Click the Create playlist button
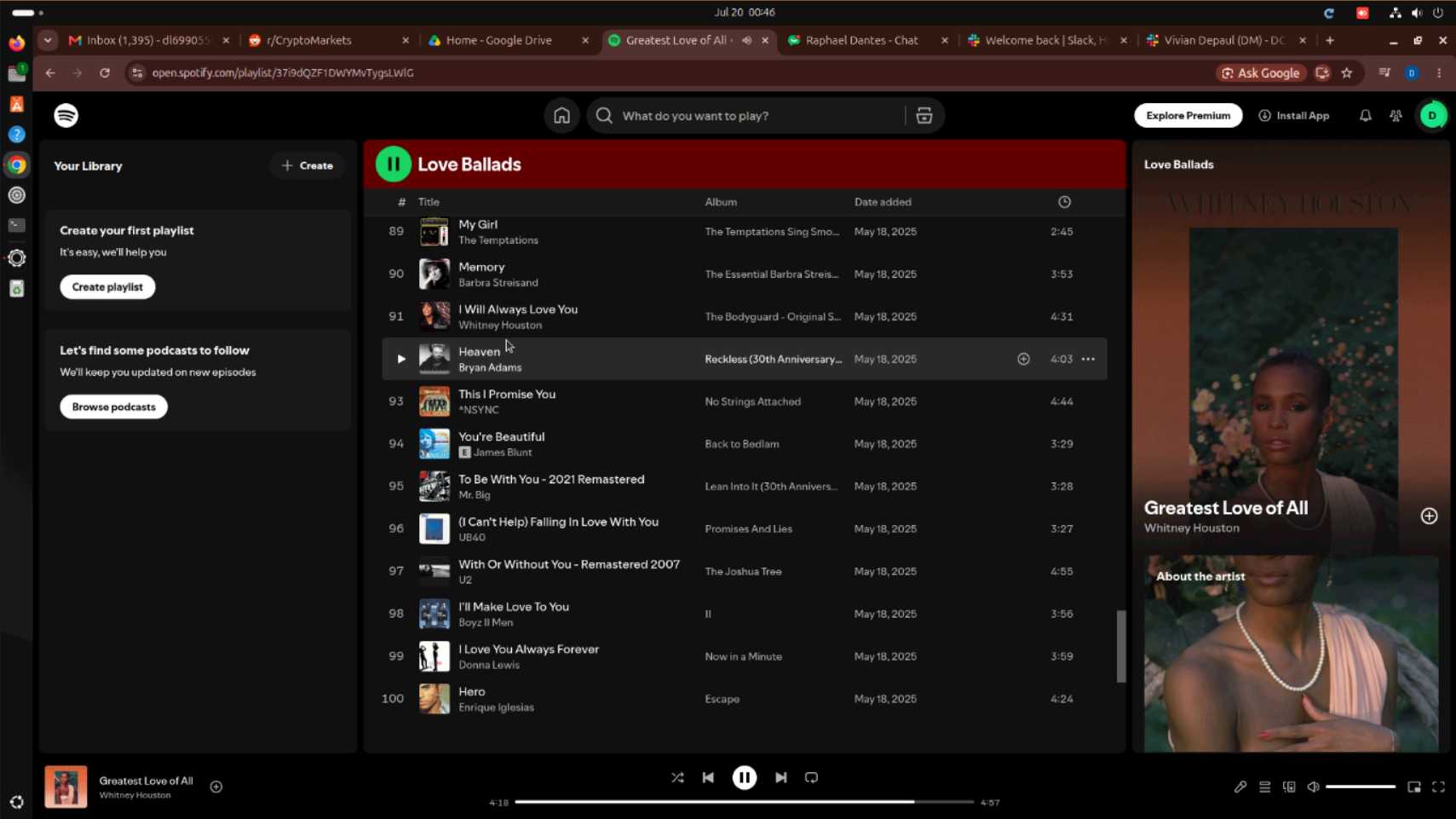 [107, 287]
